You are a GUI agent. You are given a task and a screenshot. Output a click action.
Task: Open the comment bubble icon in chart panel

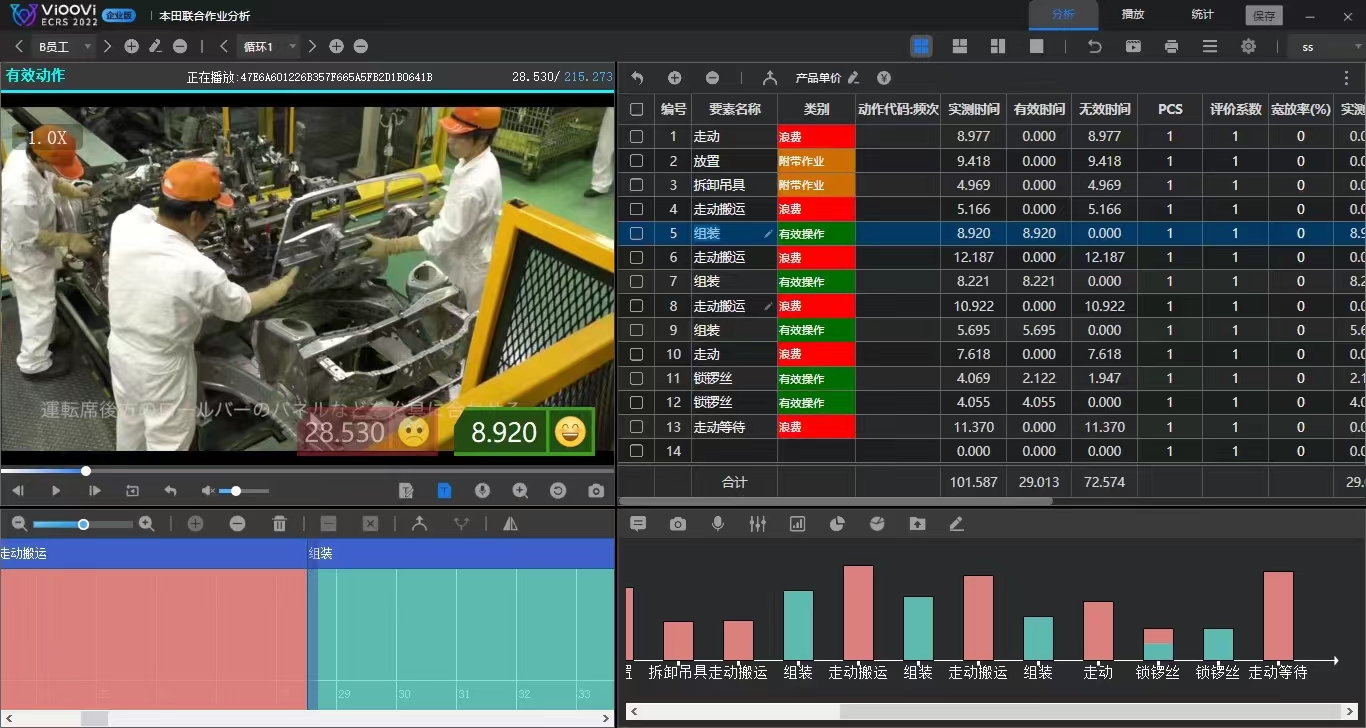point(638,524)
